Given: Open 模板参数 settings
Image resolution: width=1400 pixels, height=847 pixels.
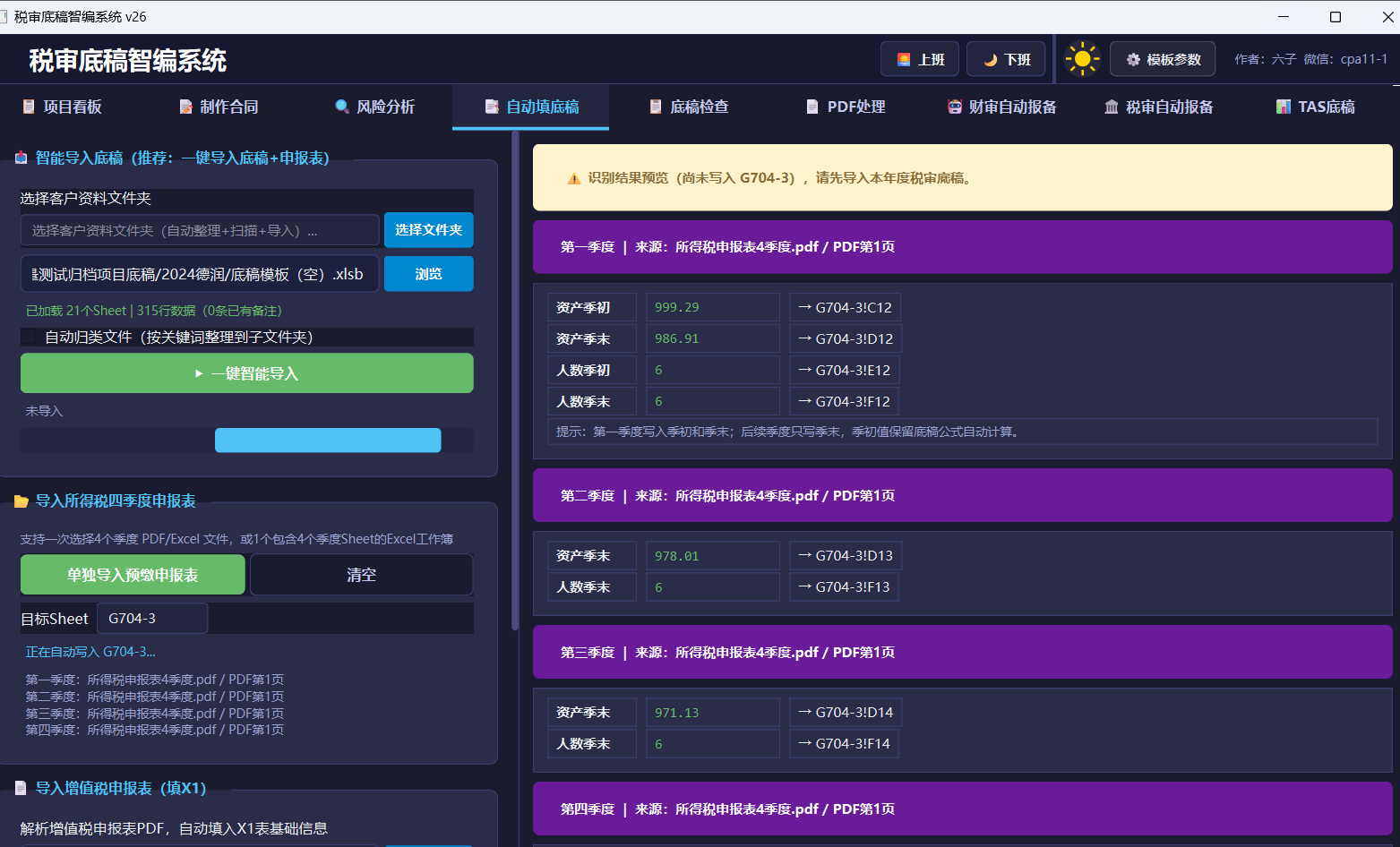Looking at the screenshot, I should (1163, 59).
